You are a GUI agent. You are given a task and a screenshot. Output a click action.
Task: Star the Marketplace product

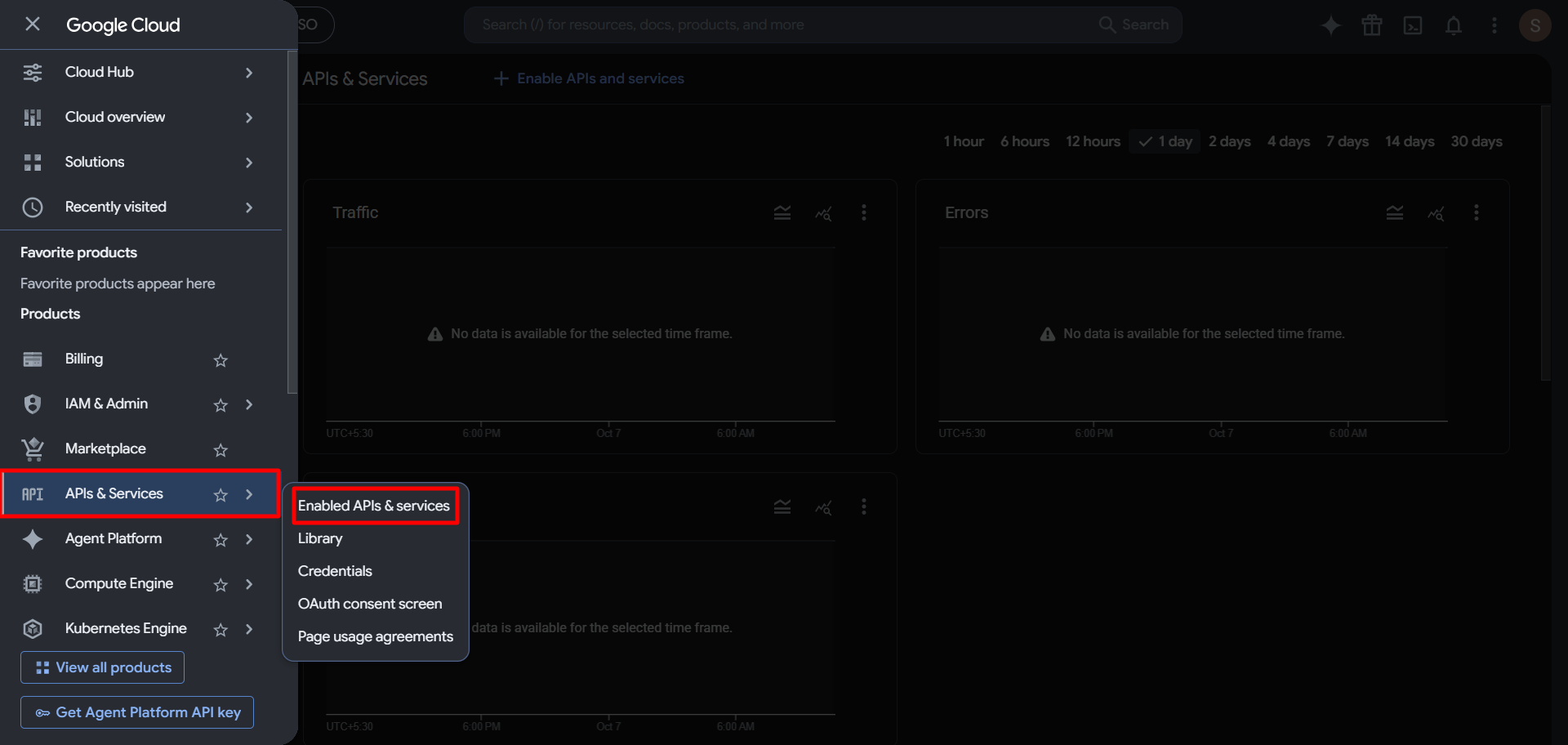pos(220,450)
